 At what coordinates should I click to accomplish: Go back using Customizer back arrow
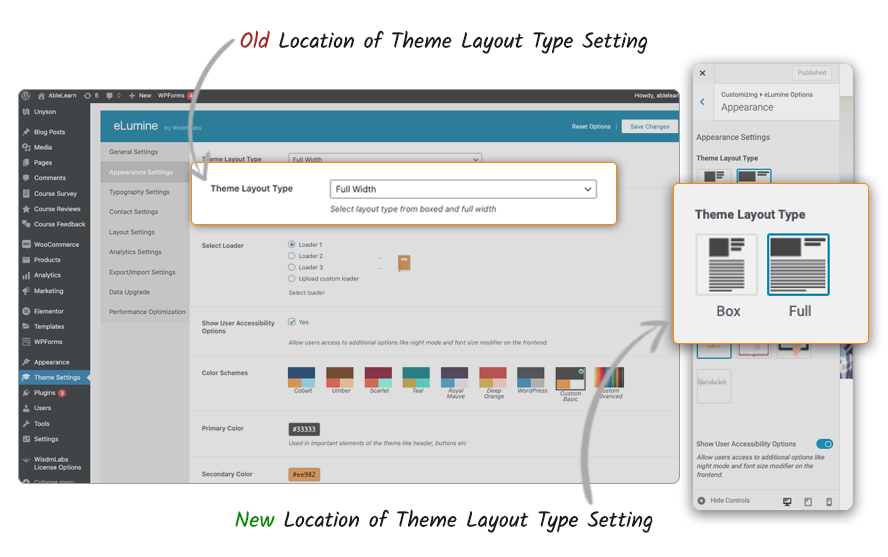pyautogui.click(x=702, y=101)
